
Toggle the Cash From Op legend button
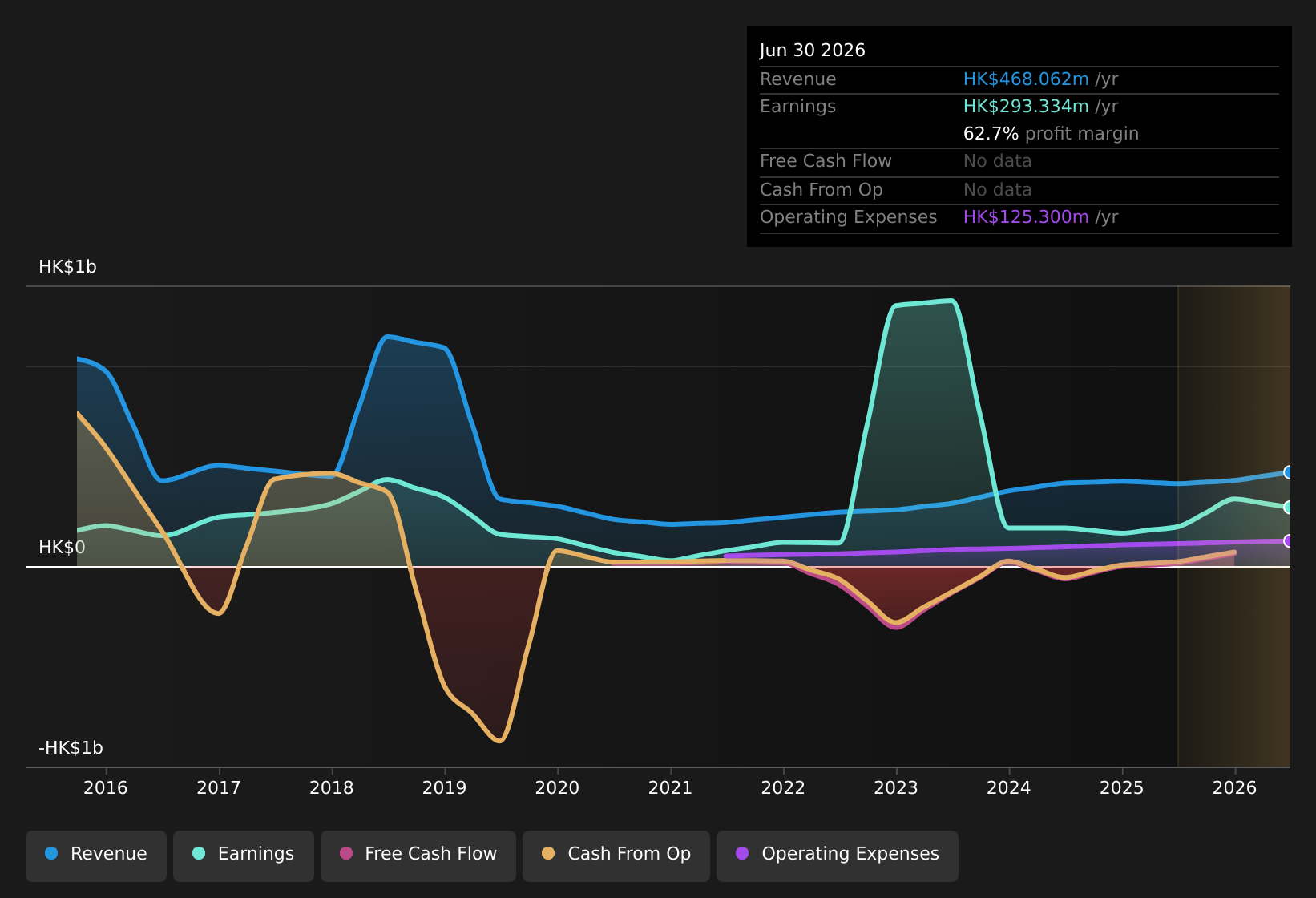click(616, 855)
